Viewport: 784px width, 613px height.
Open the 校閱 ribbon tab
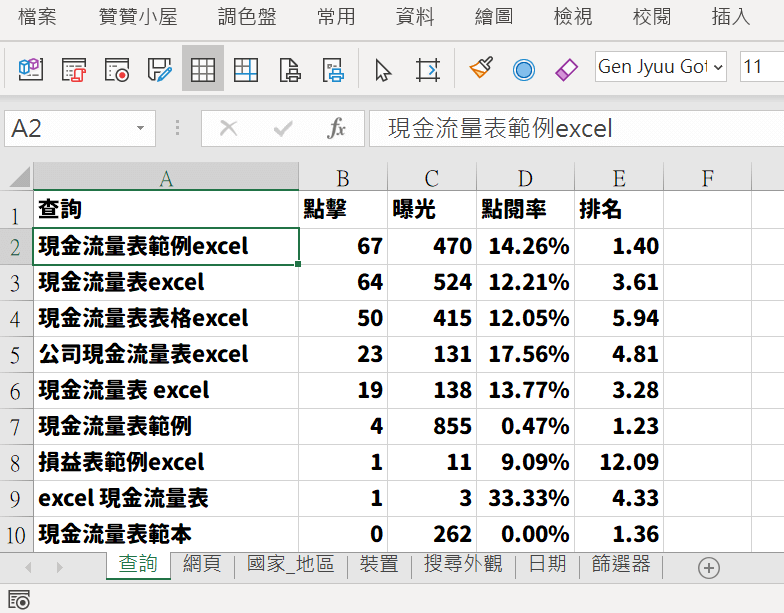coord(652,17)
